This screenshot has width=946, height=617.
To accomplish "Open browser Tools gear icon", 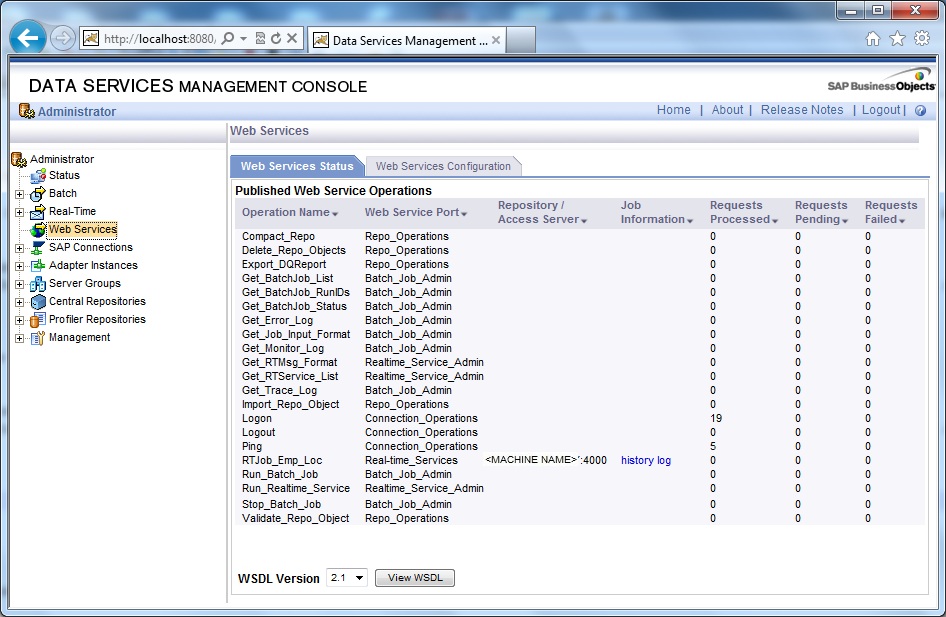I will tap(922, 39).
